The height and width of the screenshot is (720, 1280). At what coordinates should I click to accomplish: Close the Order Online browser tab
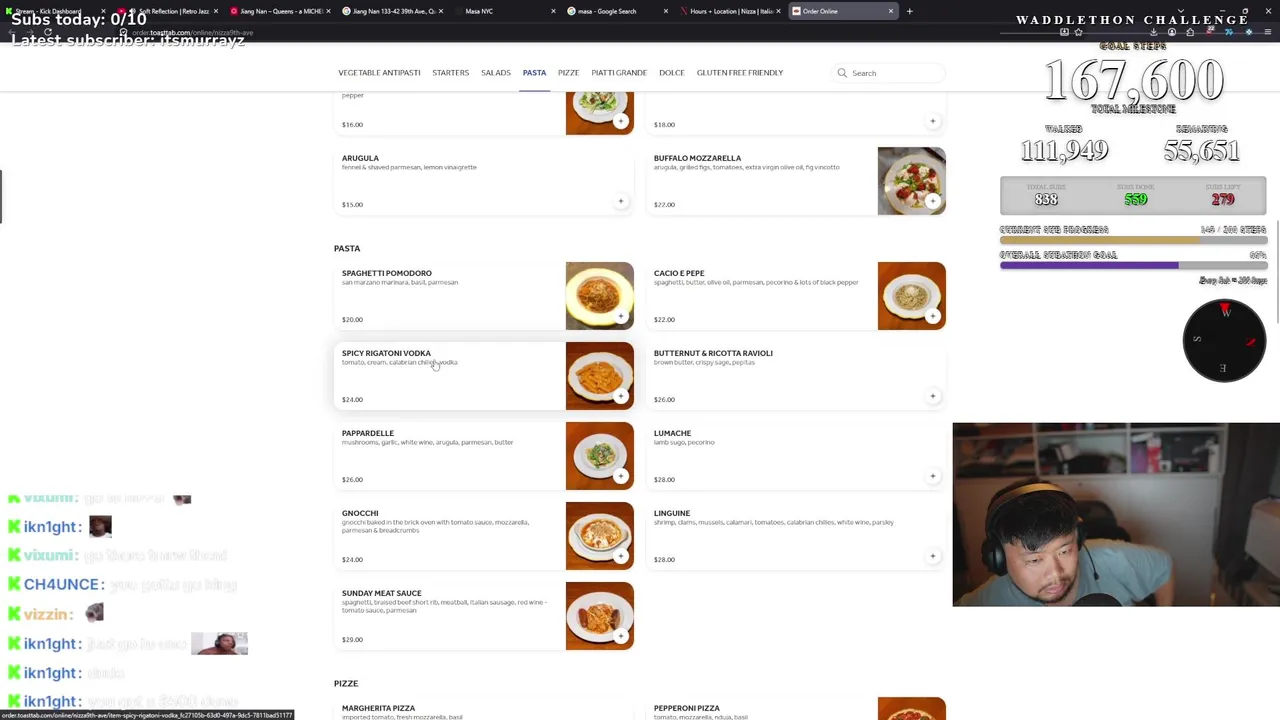point(891,11)
